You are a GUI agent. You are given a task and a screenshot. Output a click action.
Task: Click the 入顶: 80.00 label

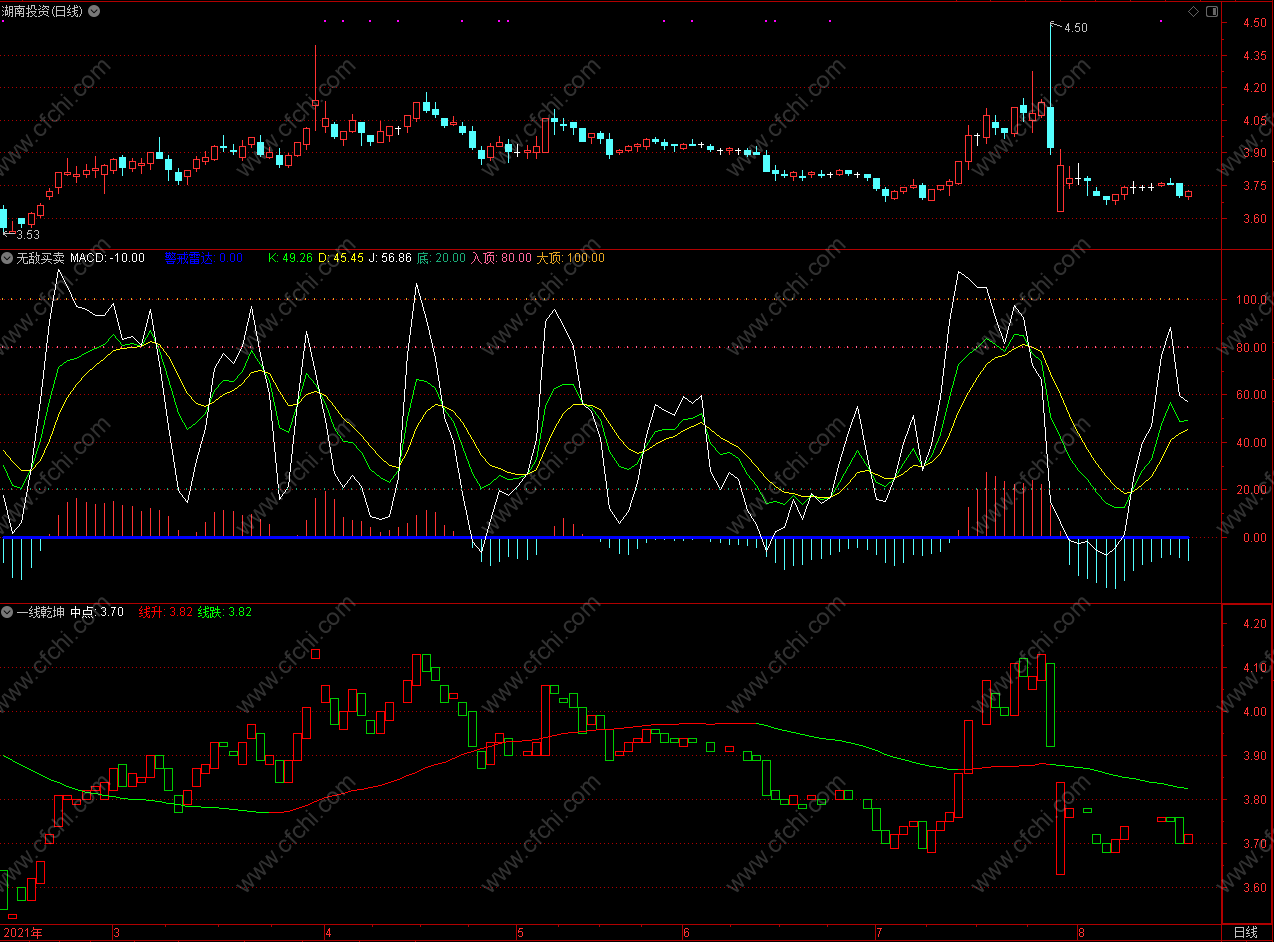[x=501, y=258]
